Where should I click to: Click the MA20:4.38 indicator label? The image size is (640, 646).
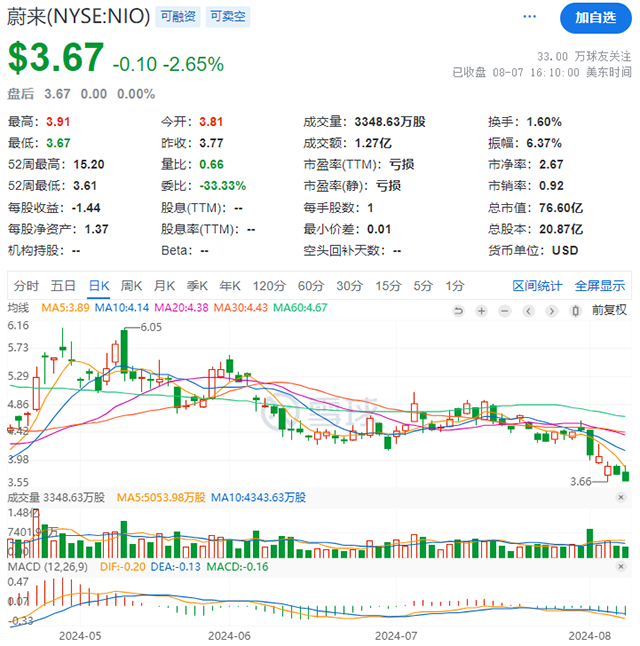(x=181, y=308)
